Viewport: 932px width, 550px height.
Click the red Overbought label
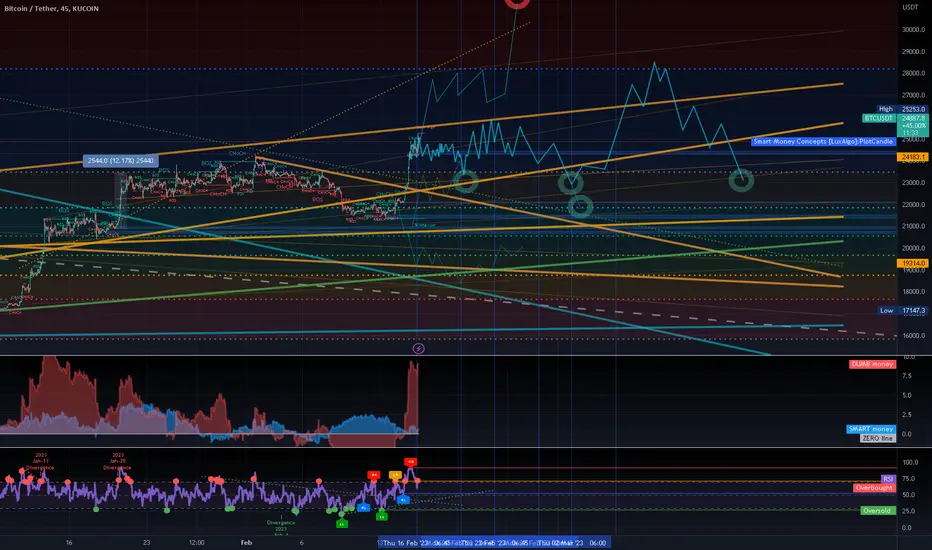[874, 488]
